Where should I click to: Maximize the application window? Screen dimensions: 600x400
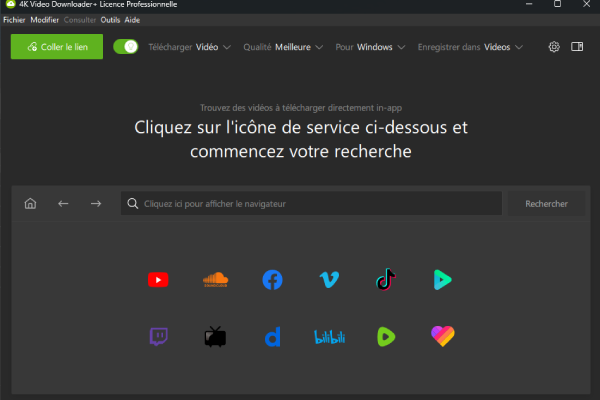(558, 4)
